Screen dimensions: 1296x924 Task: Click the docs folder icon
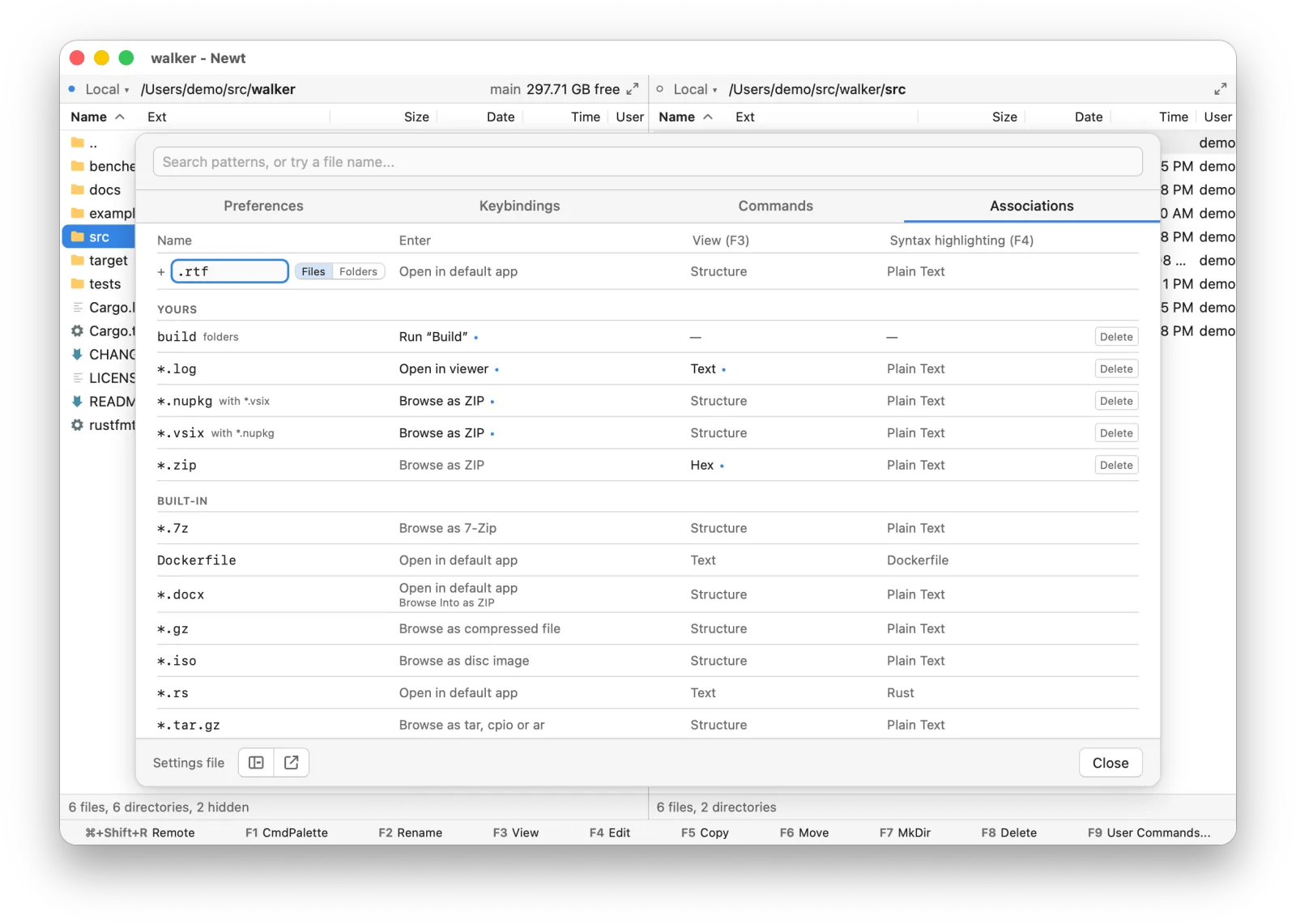pos(78,189)
